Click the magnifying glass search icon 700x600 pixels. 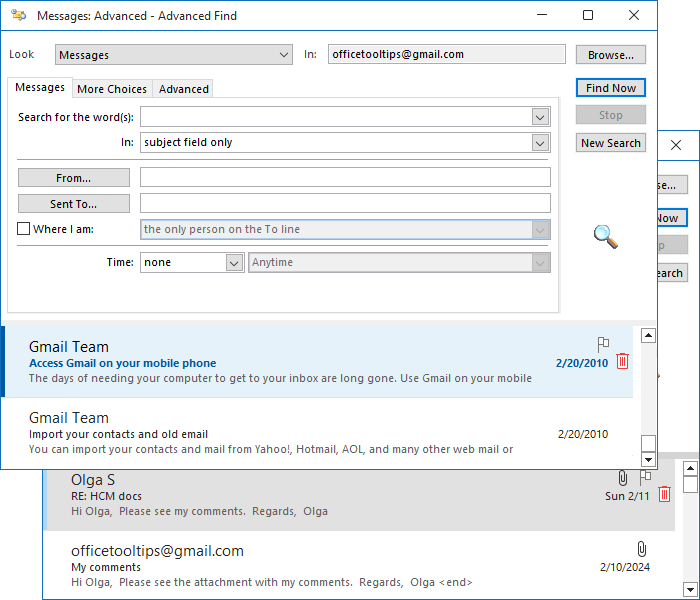[x=606, y=237]
